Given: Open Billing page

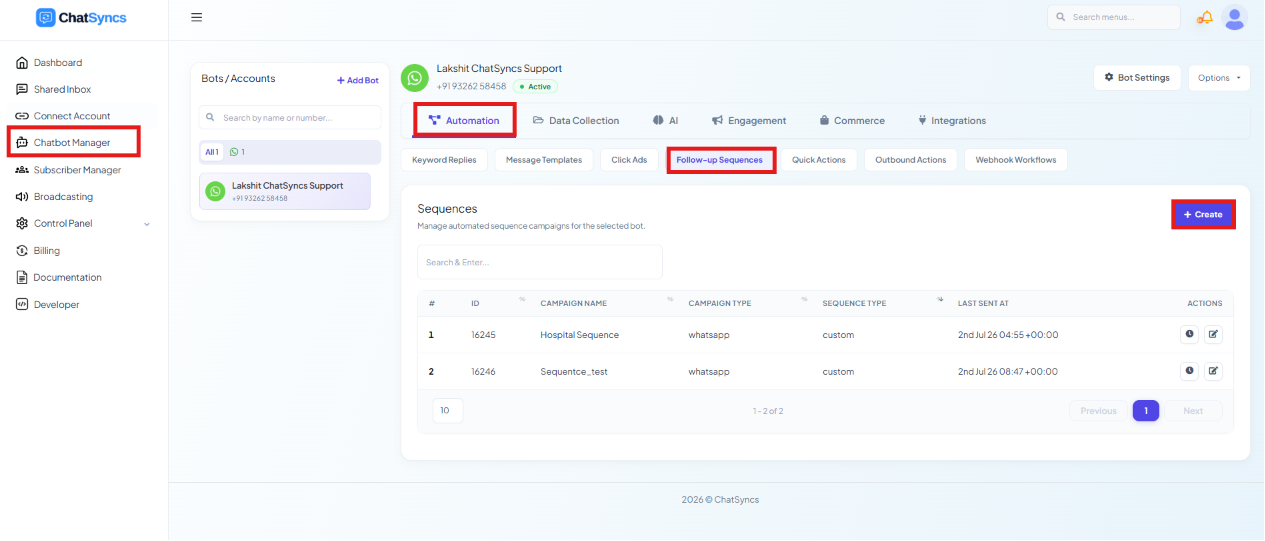Looking at the screenshot, I should pos(46,251).
